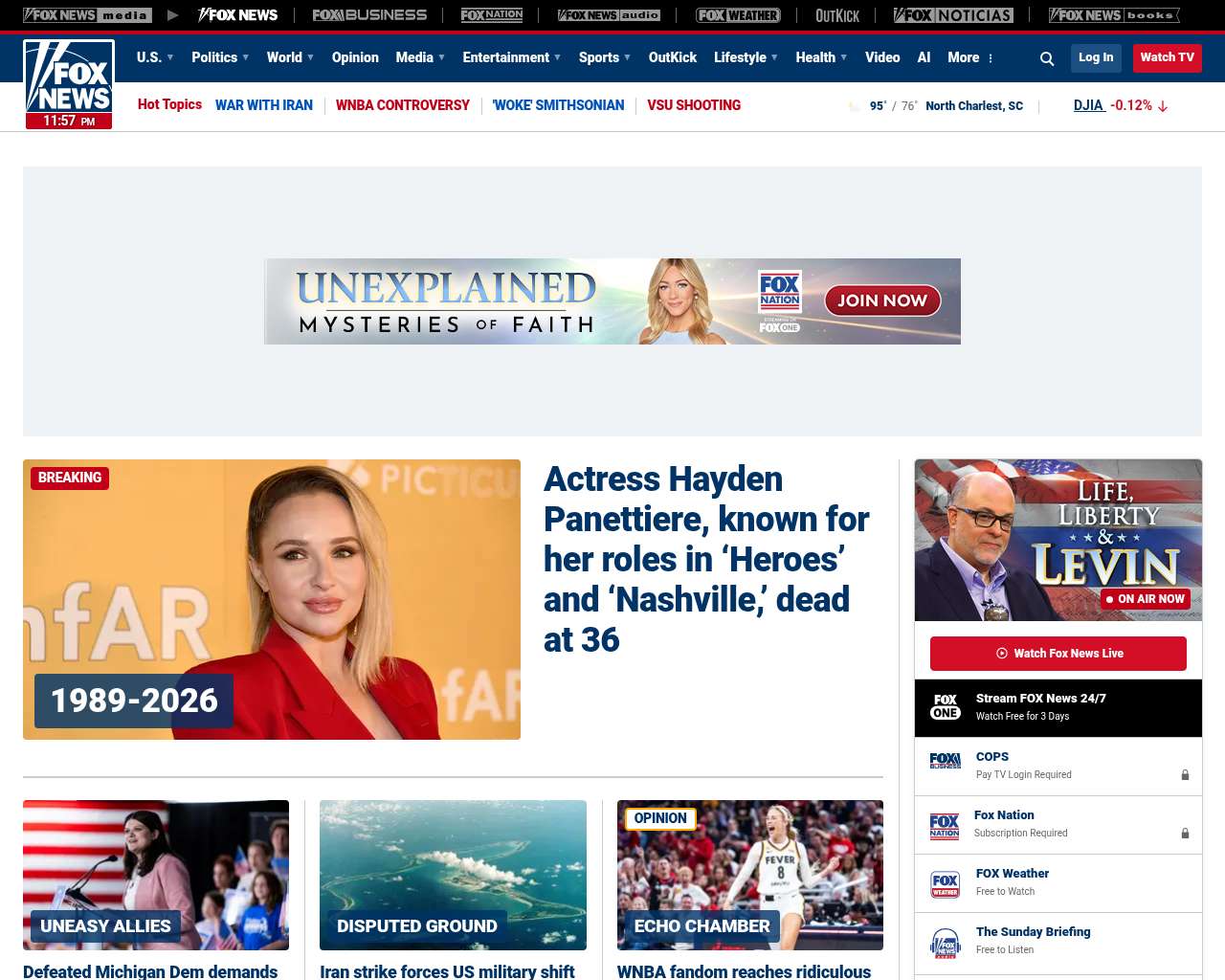Open WNBA fandom reaches ridiculous headline
Image resolution: width=1225 pixels, height=980 pixels.
[x=745, y=971]
